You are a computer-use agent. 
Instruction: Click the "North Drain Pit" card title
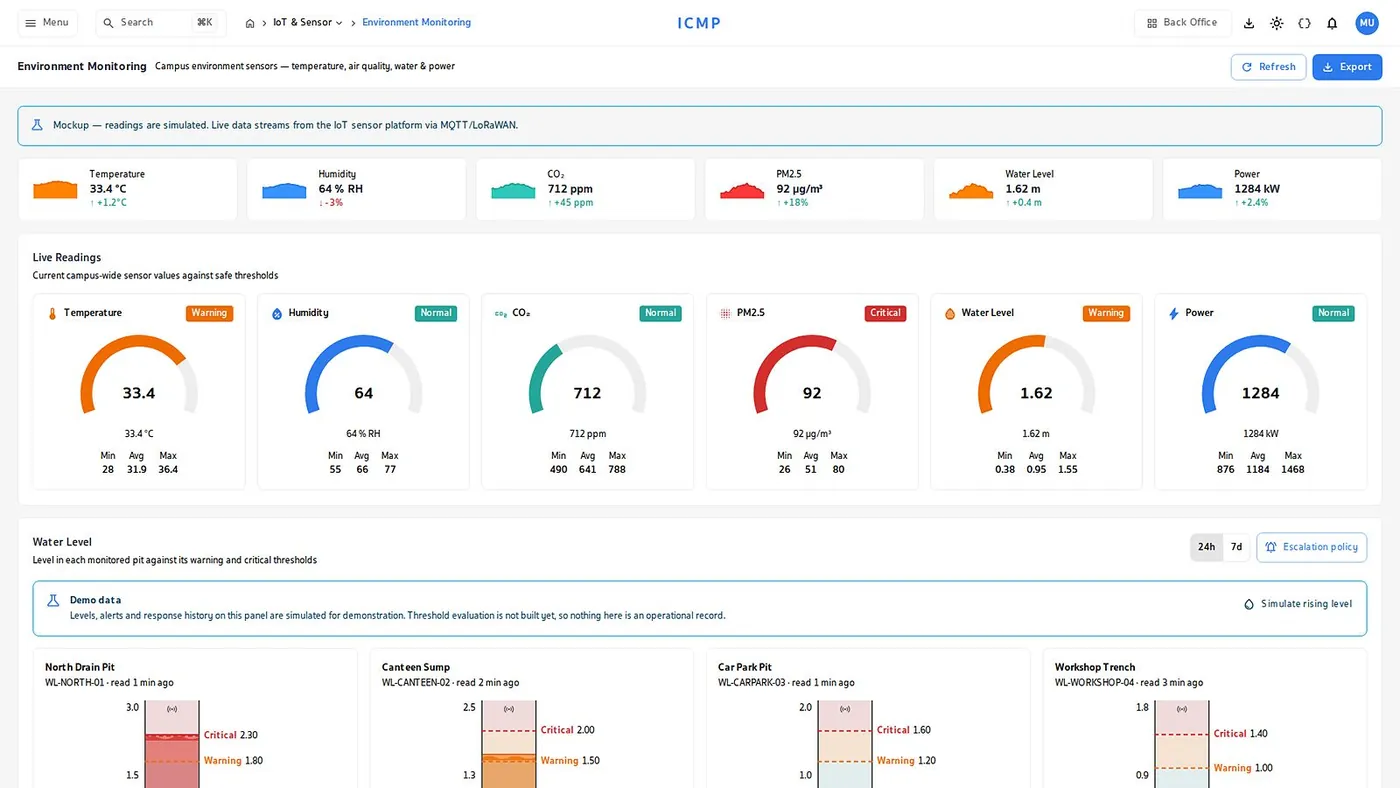coord(80,667)
